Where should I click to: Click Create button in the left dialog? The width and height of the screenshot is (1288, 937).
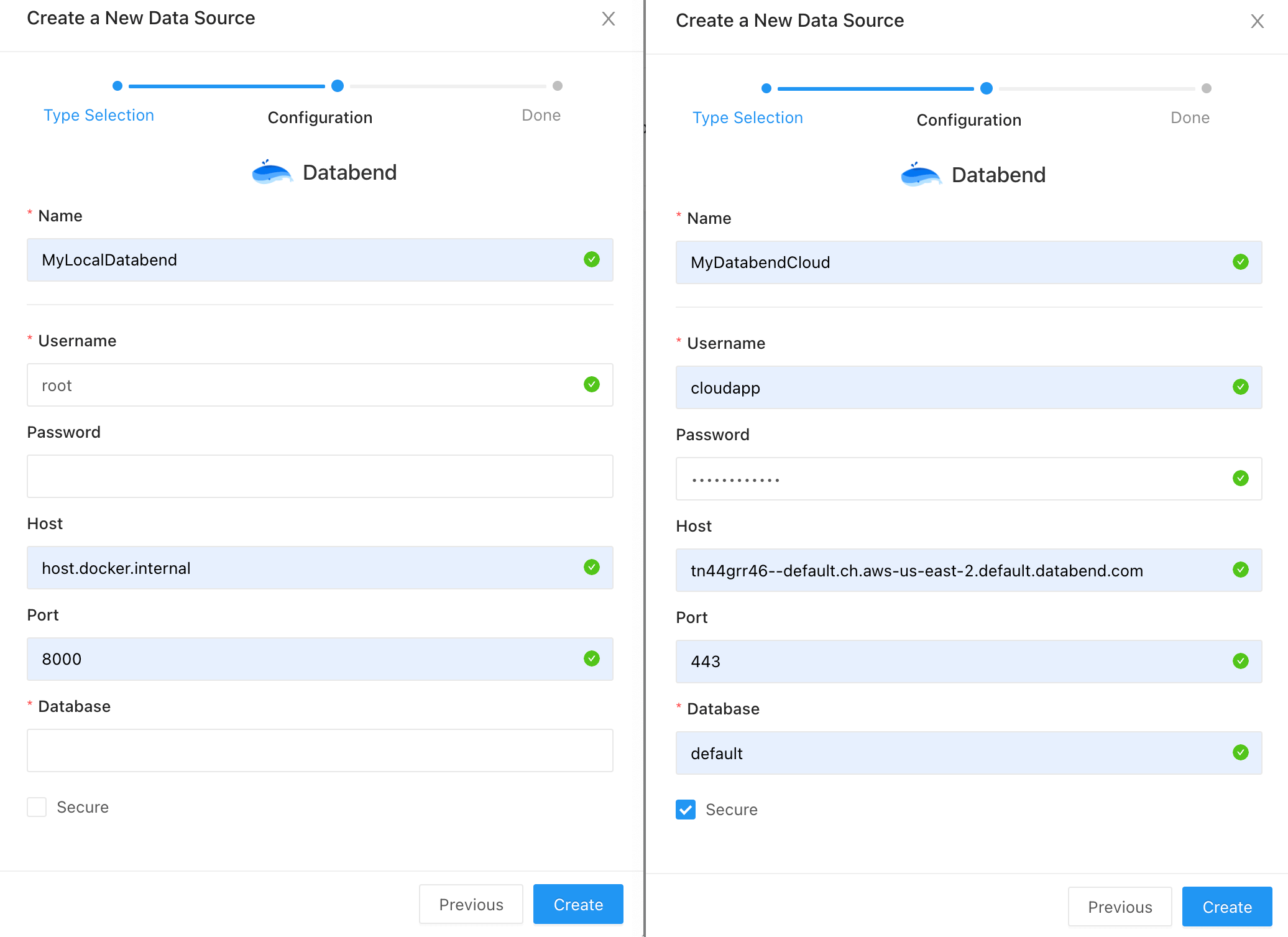click(x=578, y=904)
